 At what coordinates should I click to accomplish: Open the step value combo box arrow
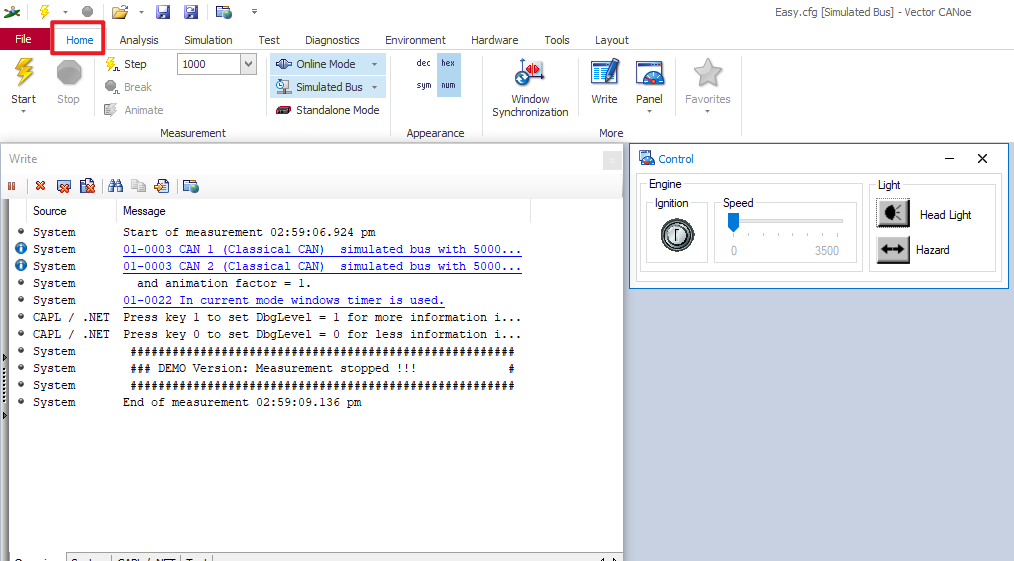click(x=248, y=64)
